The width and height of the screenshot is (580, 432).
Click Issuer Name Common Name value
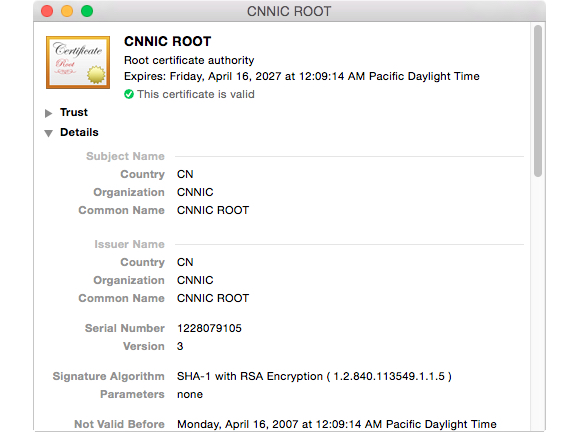click(x=213, y=298)
